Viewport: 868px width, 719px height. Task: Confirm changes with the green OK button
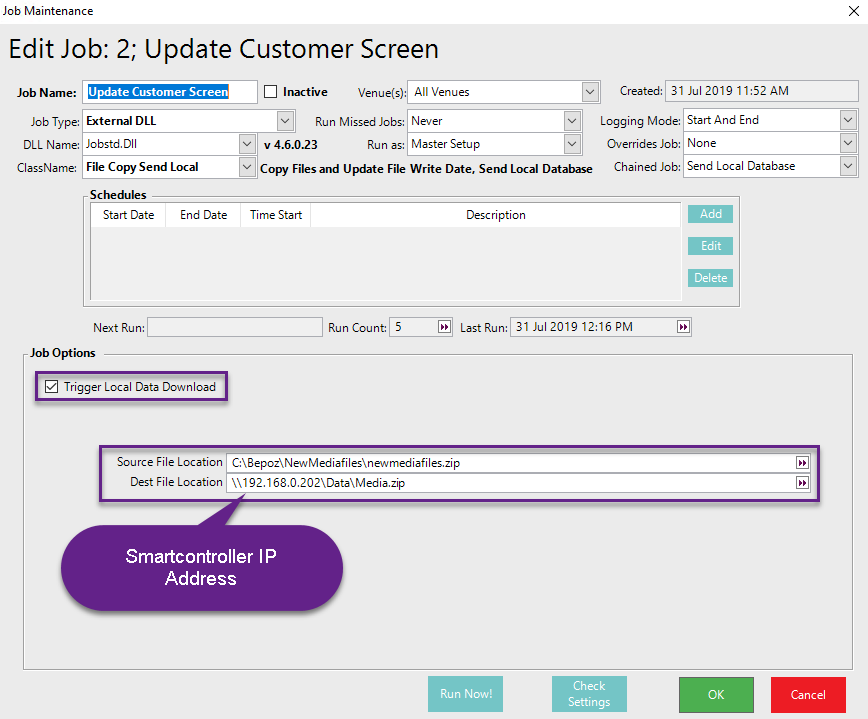tap(716, 694)
